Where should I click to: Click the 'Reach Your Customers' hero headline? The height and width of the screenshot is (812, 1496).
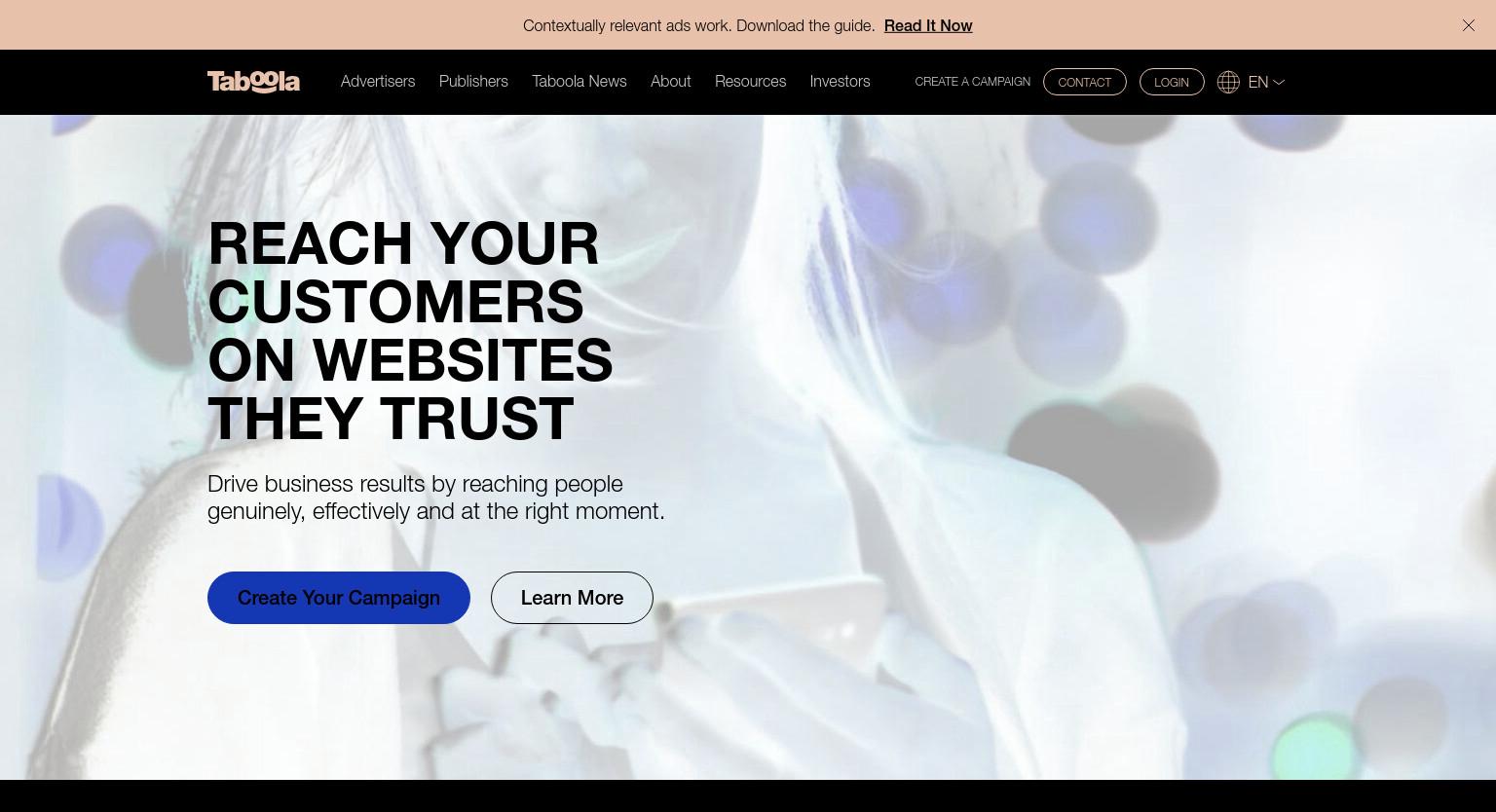pos(410,330)
